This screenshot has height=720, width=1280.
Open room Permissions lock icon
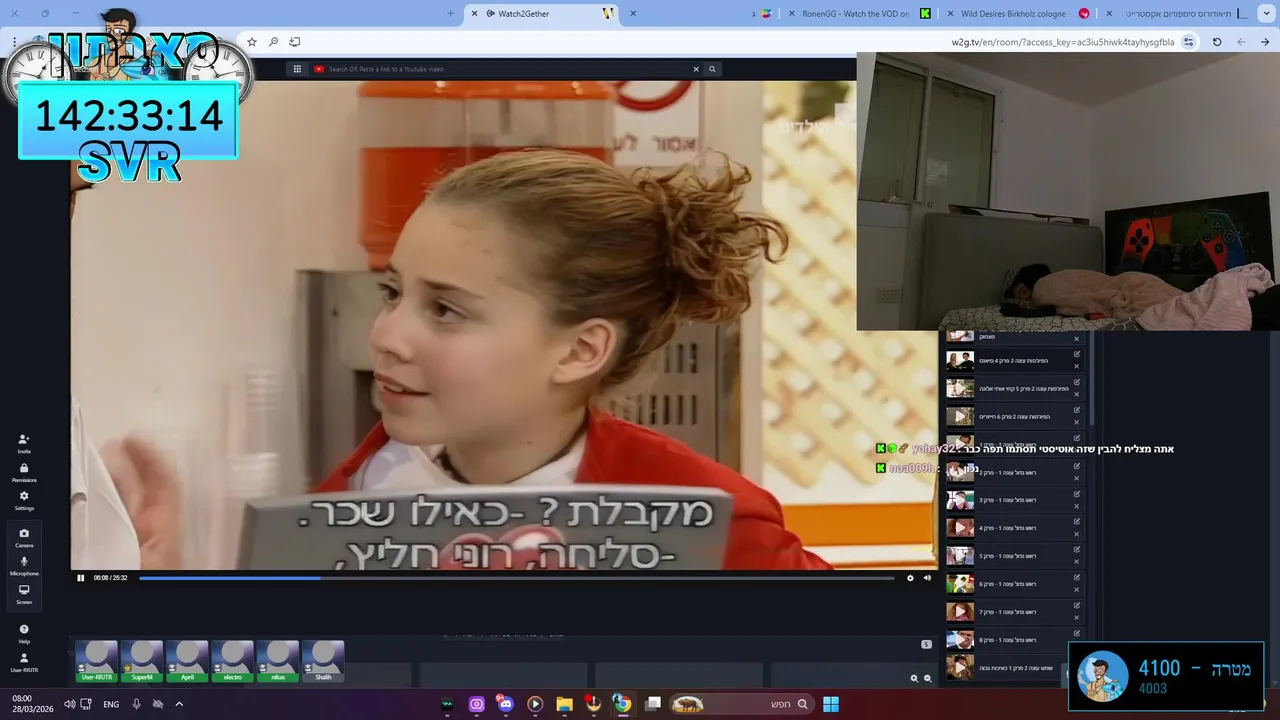[x=24, y=472]
